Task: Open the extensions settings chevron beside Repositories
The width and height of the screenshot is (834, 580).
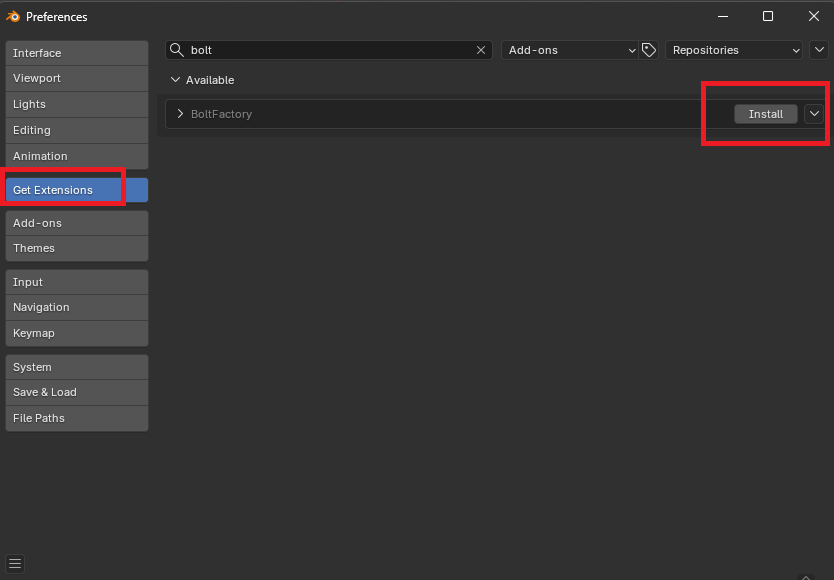Action: pos(819,50)
